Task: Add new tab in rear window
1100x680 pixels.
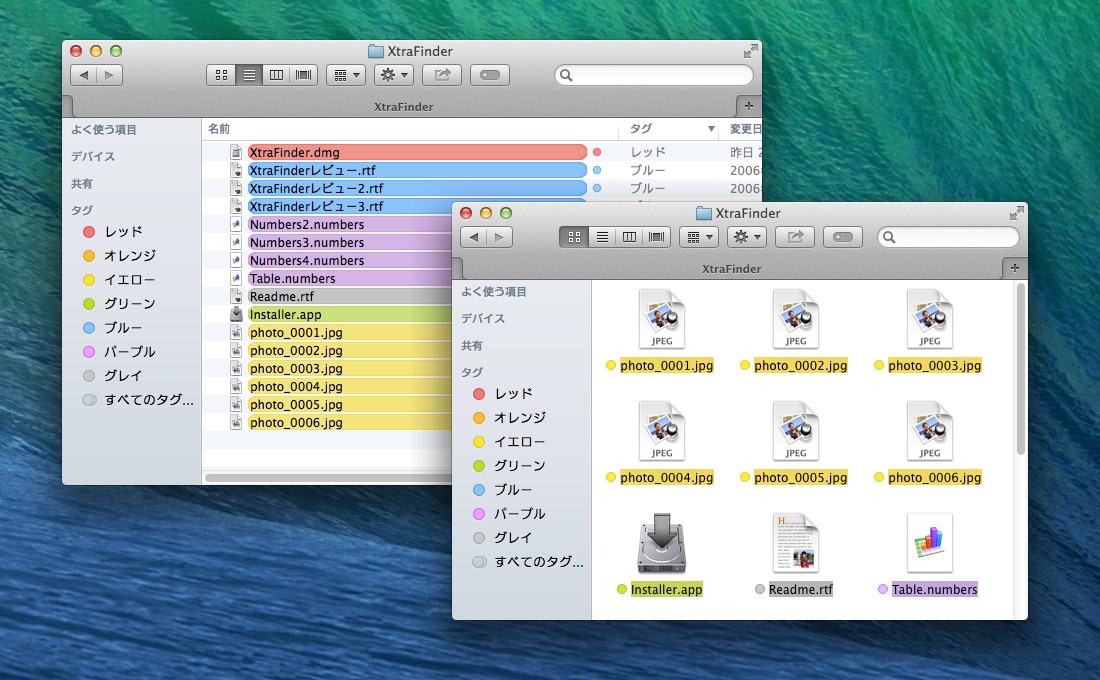Action: tap(749, 106)
